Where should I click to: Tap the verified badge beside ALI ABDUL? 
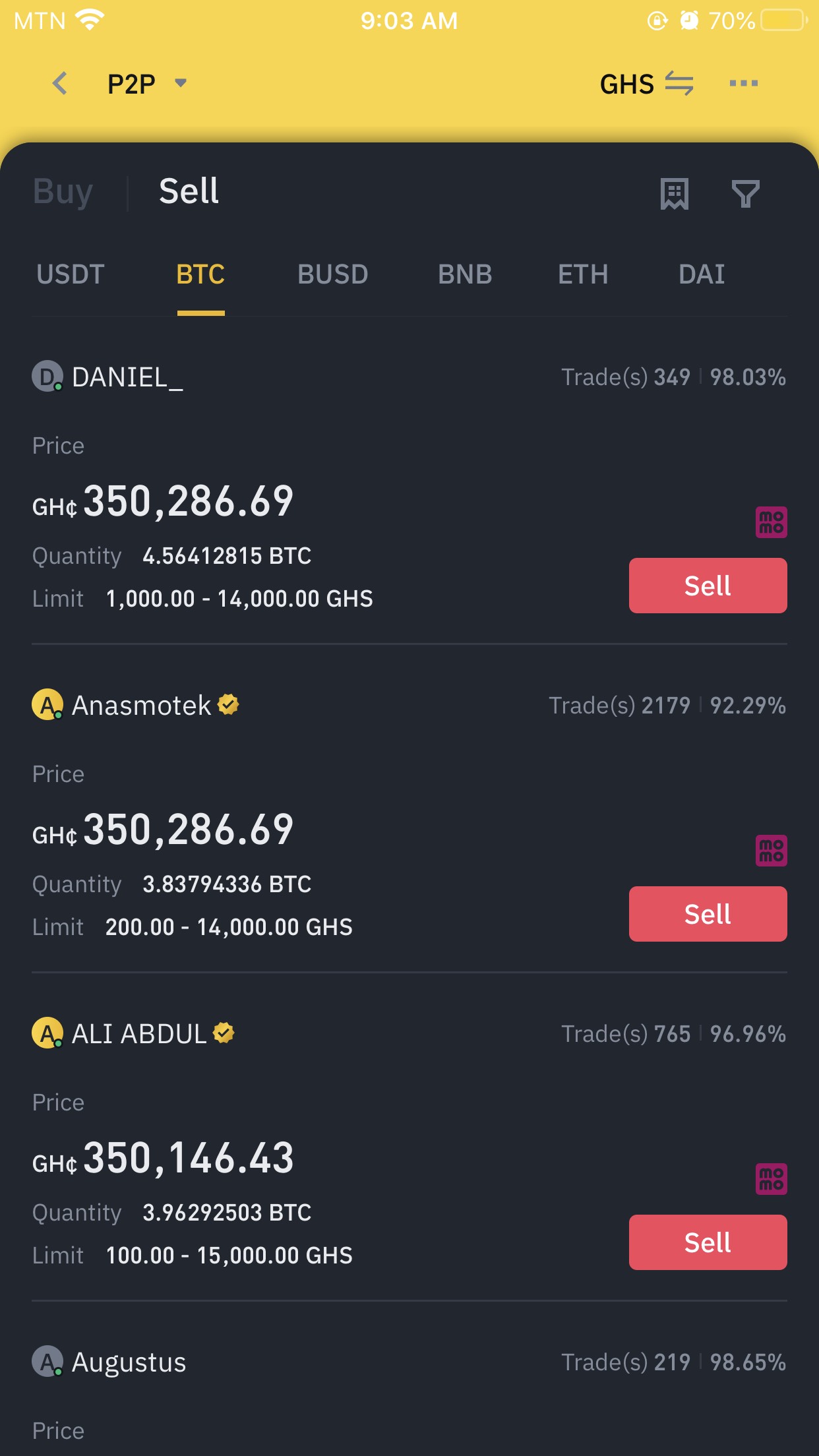[x=224, y=1033]
